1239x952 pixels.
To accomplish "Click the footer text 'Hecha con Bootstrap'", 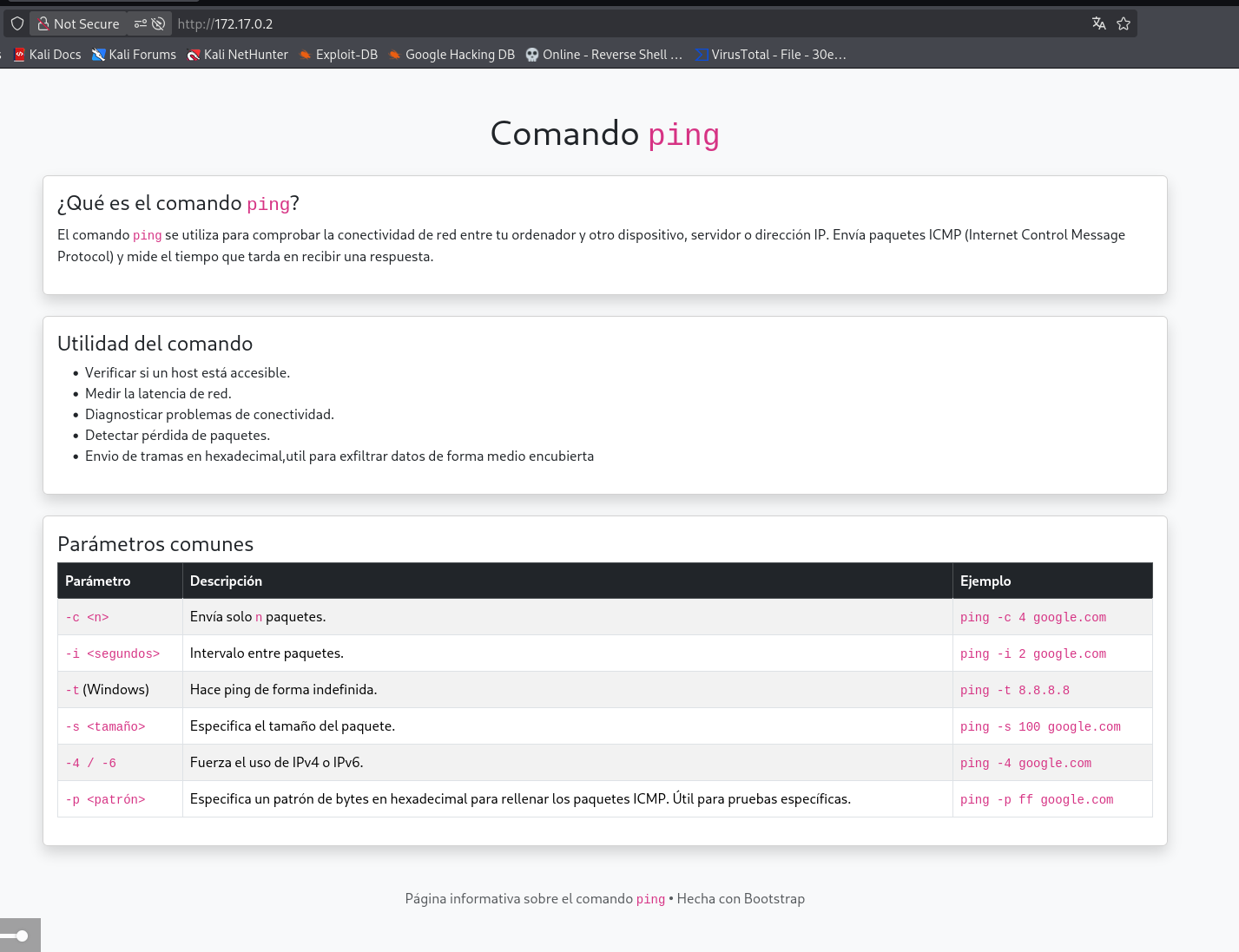I will pyautogui.click(x=741, y=899).
